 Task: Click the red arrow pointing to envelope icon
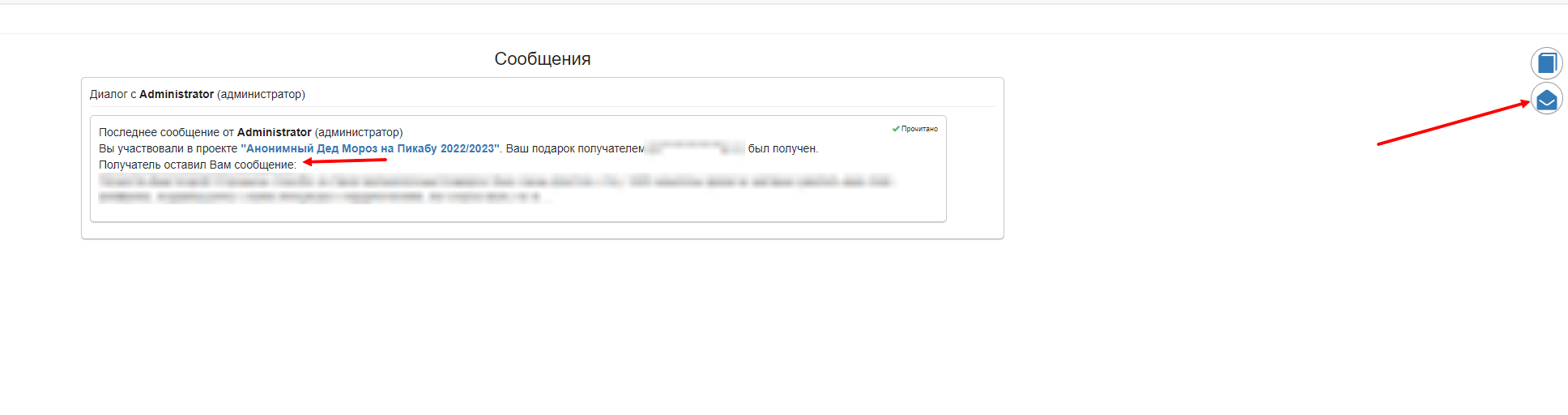coord(1454,123)
